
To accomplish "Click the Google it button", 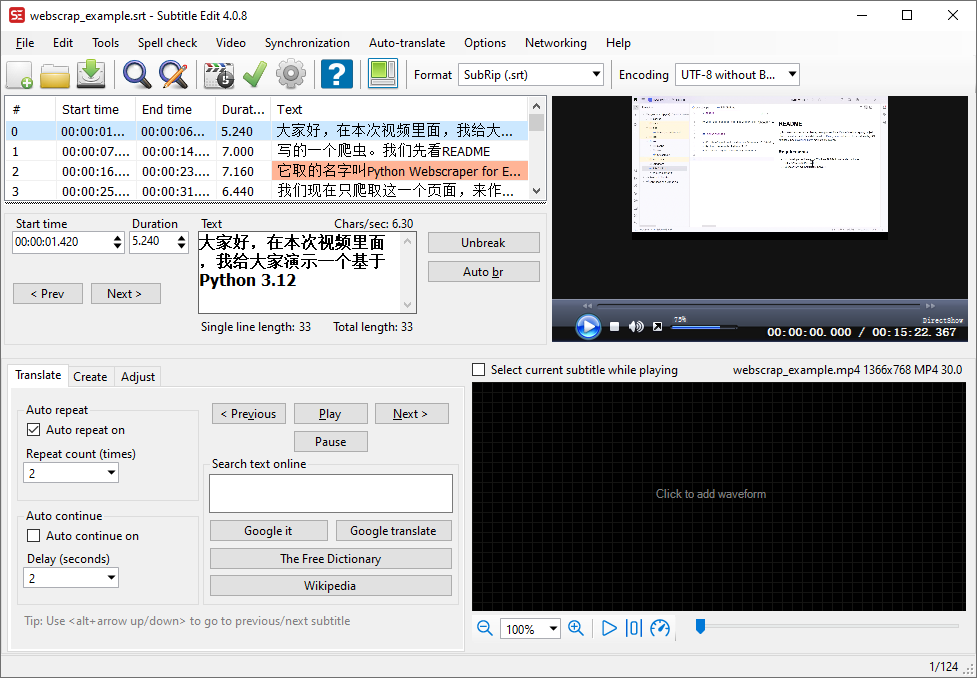I will point(269,531).
